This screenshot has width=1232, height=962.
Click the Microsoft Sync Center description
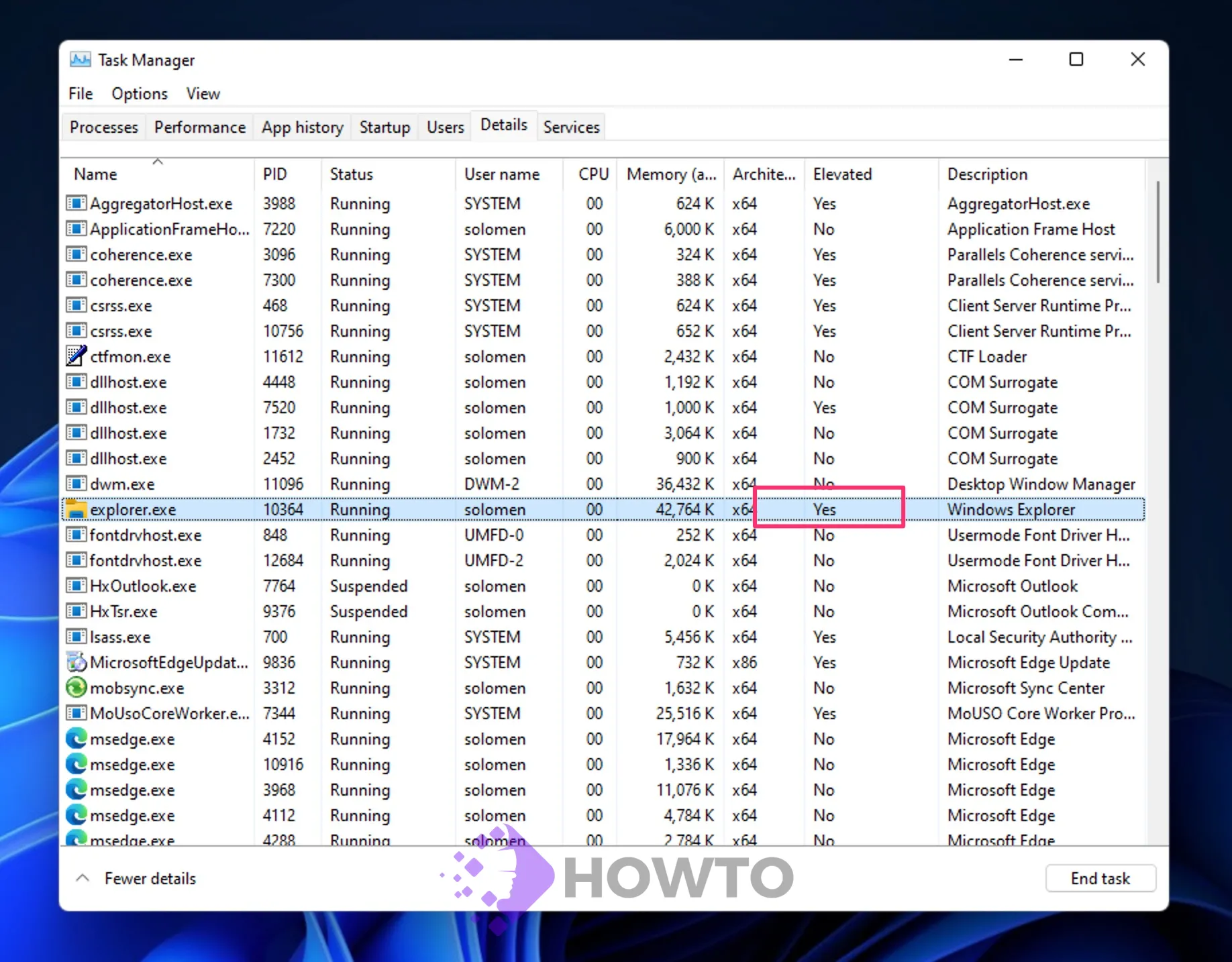(x=1026, y=688)
